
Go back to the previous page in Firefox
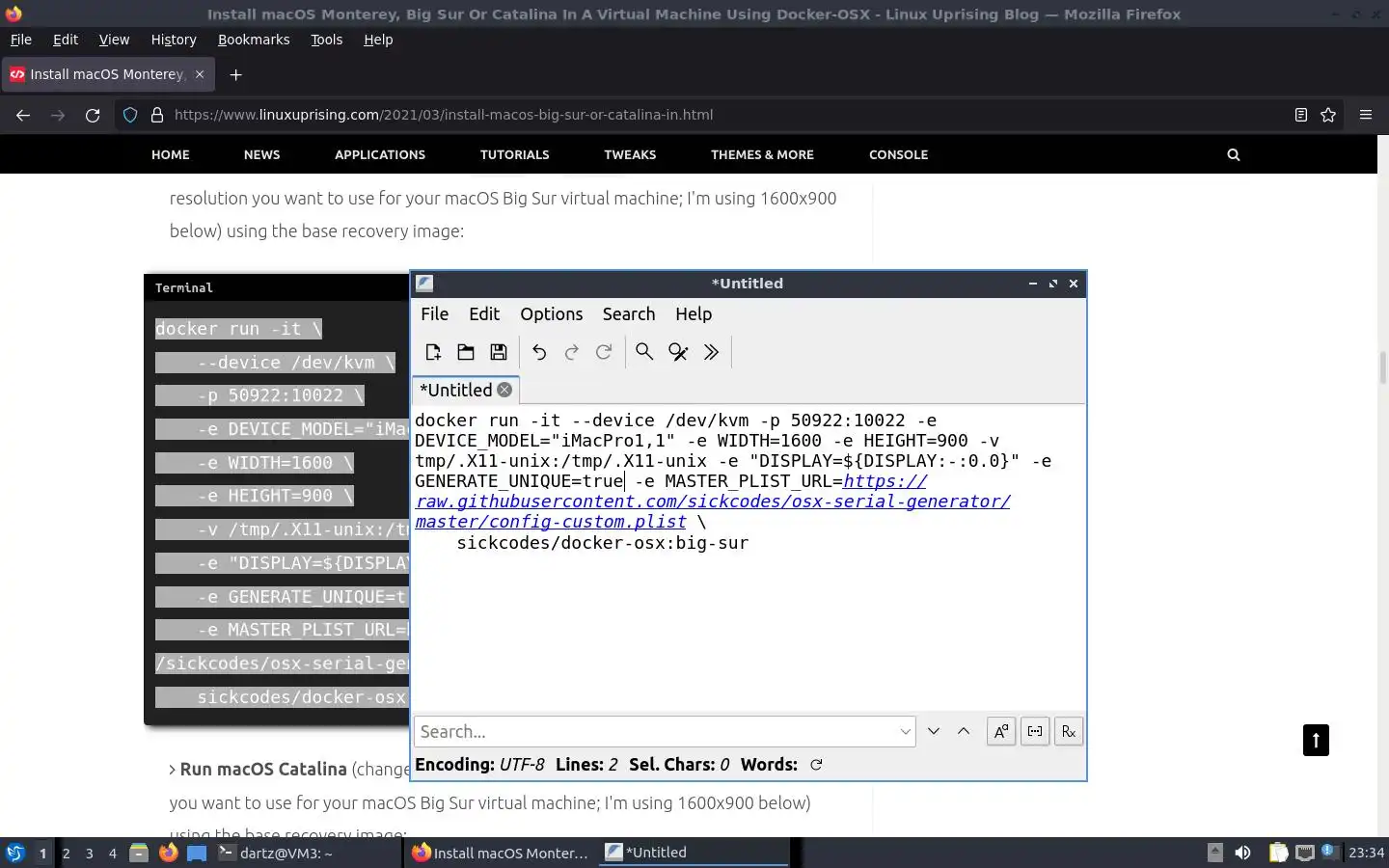tap(23, 115)
